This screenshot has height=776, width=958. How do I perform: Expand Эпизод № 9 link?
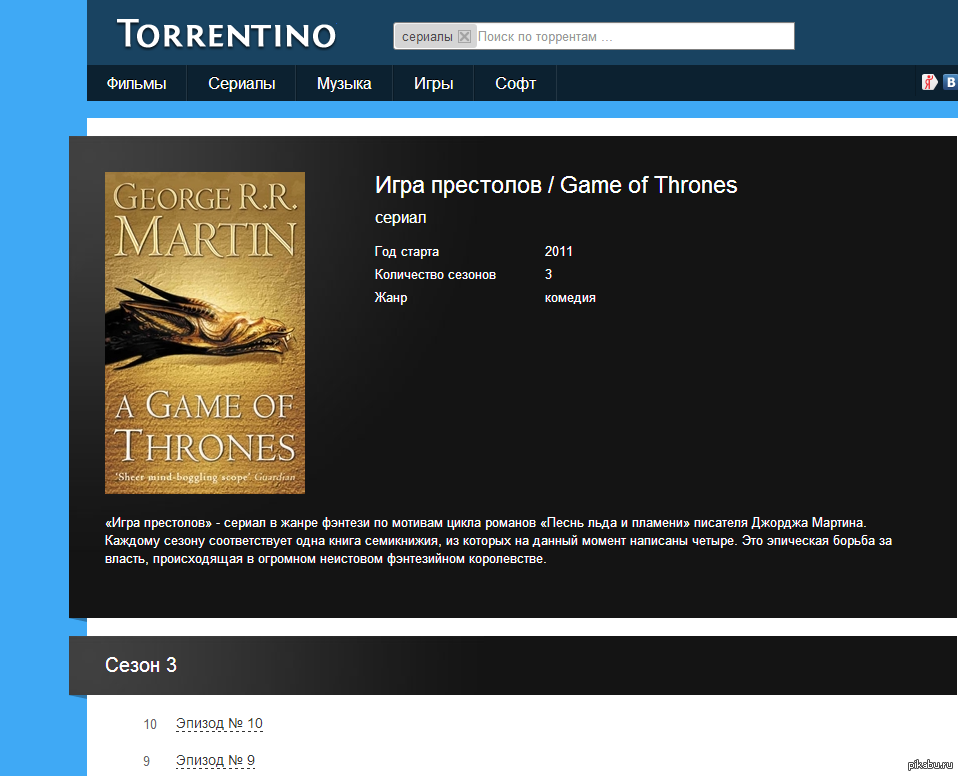point(215,761)
